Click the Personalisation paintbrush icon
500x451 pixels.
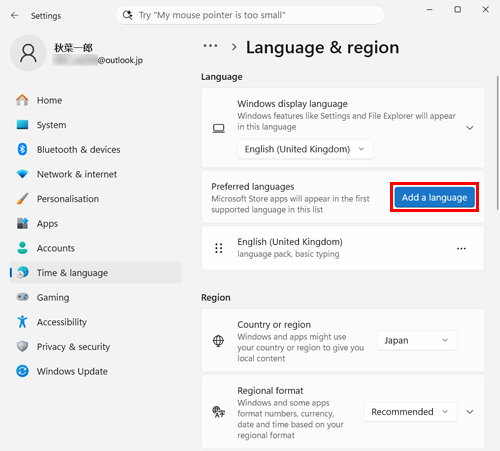pos(22,199)
